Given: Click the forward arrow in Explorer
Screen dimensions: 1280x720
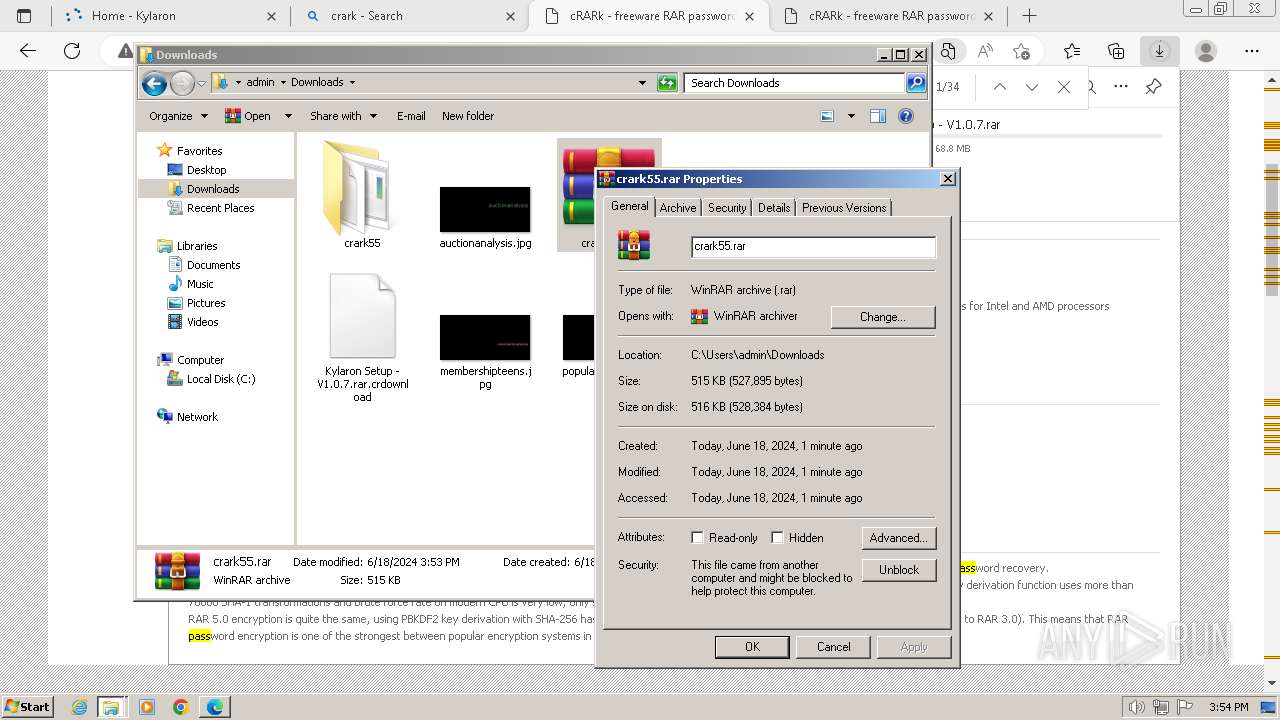Looking at the screenshot, I should pos(182,83).
